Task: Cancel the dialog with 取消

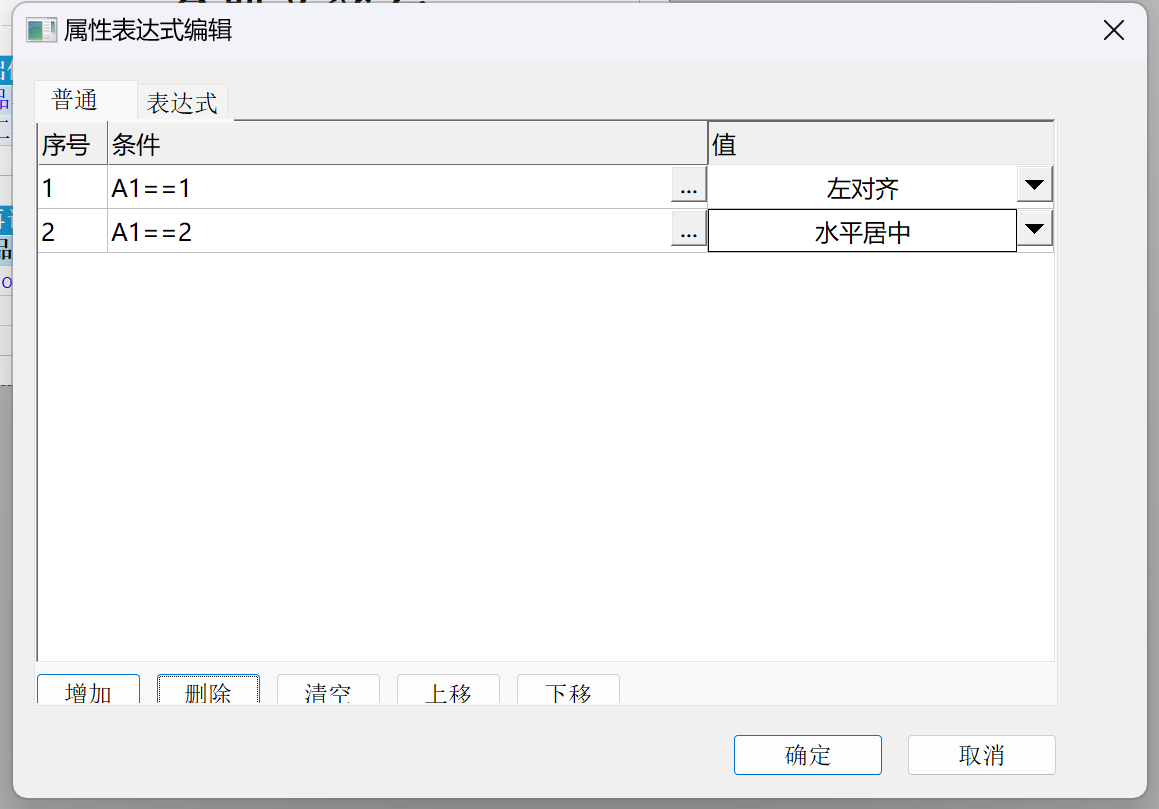Action: click(981, 755)
